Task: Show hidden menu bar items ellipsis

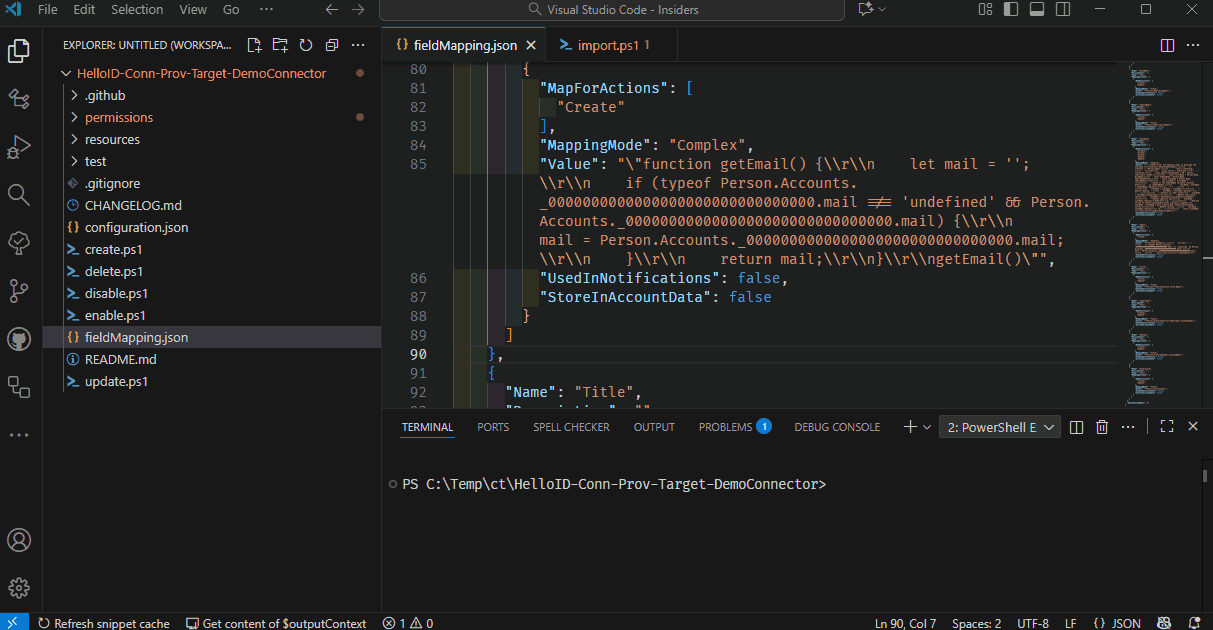Action: 266,9
